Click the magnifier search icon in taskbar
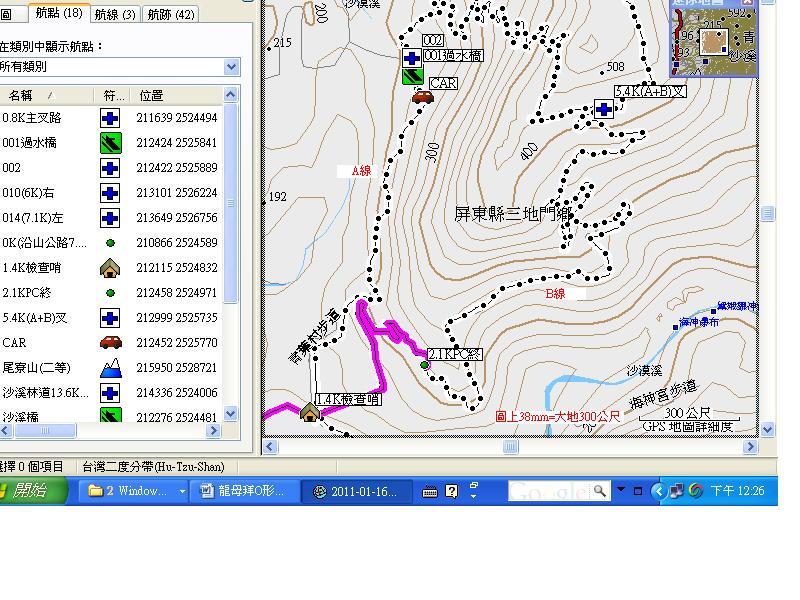800x600 pixels. [601, 491]
